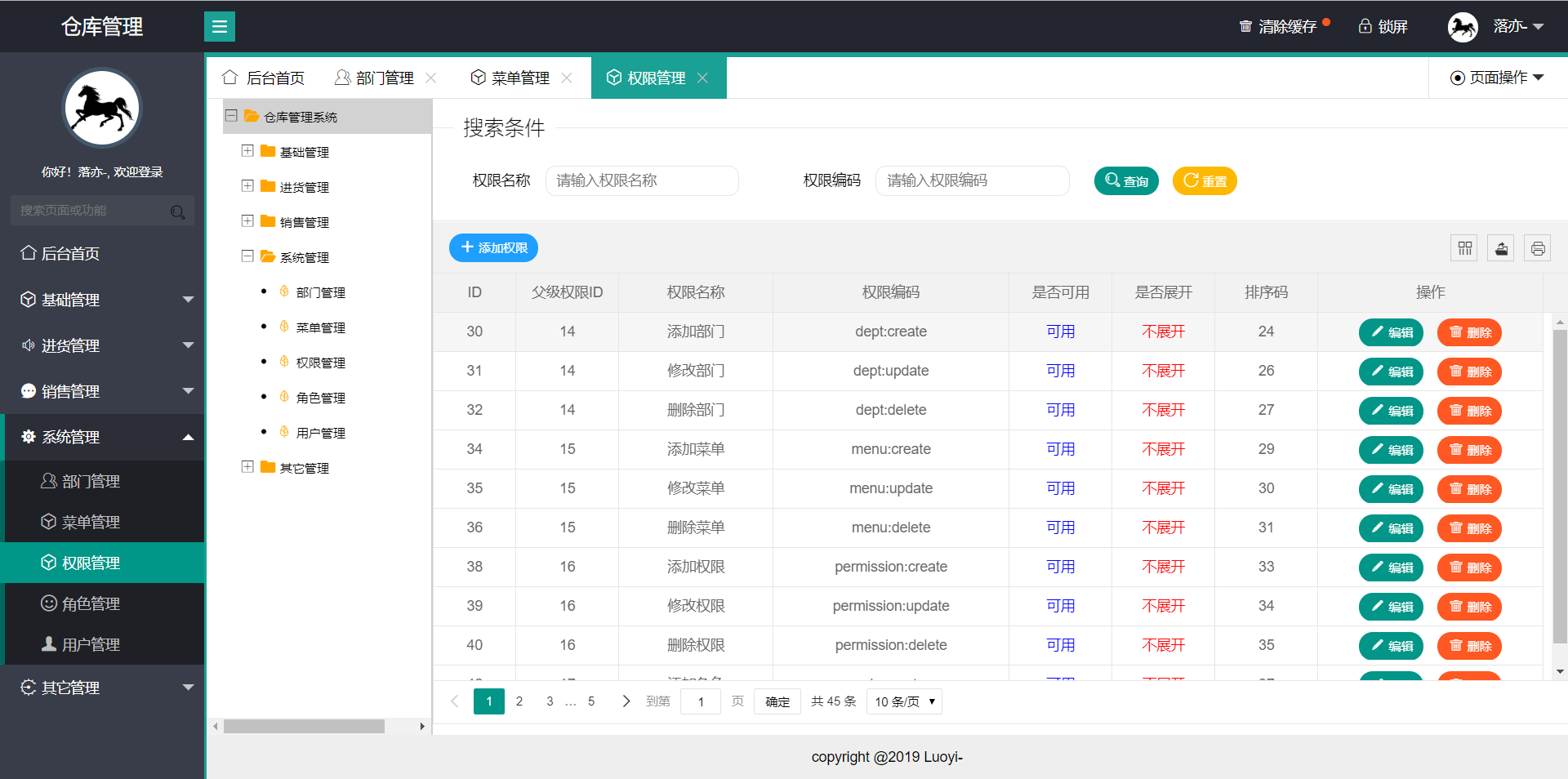1568x779 pixels.
Task: Click the export table icon
Action: coord(1501,248)
